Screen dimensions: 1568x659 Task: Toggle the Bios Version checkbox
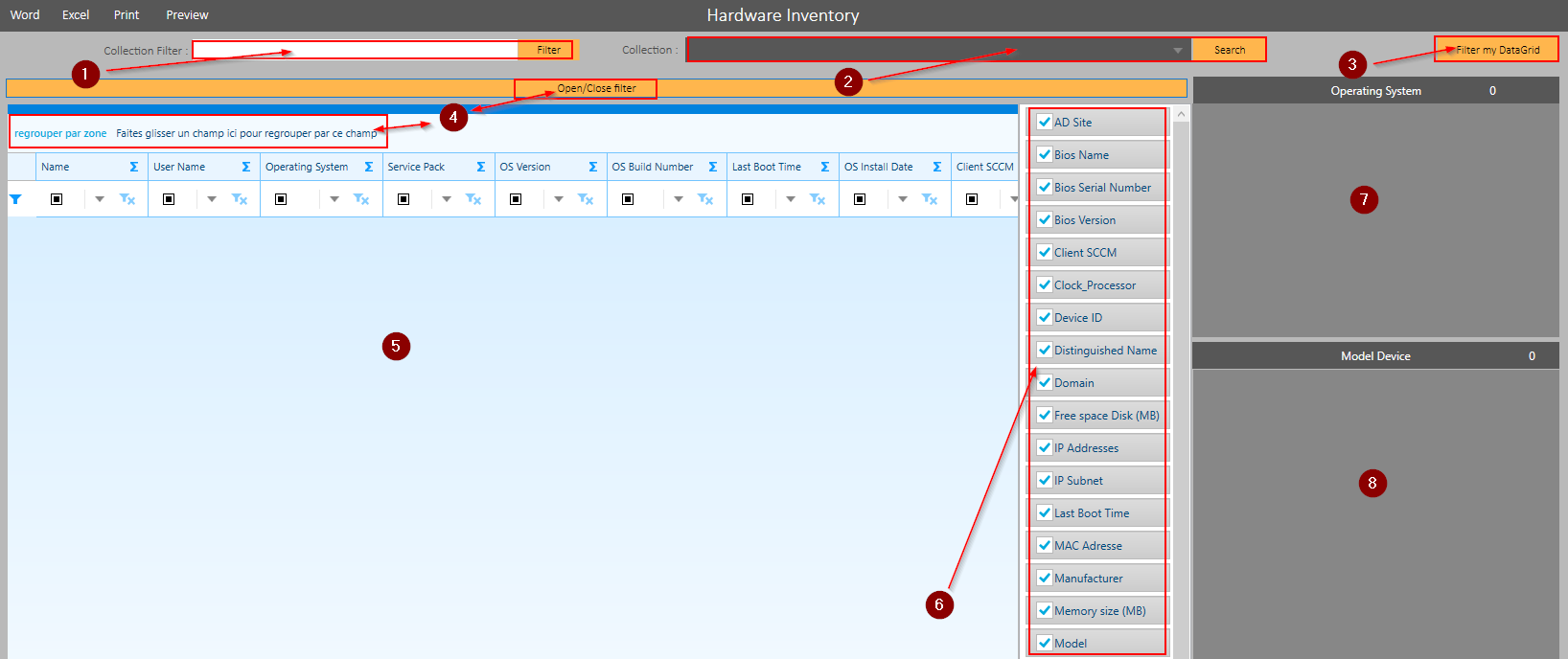point(1045,219)
